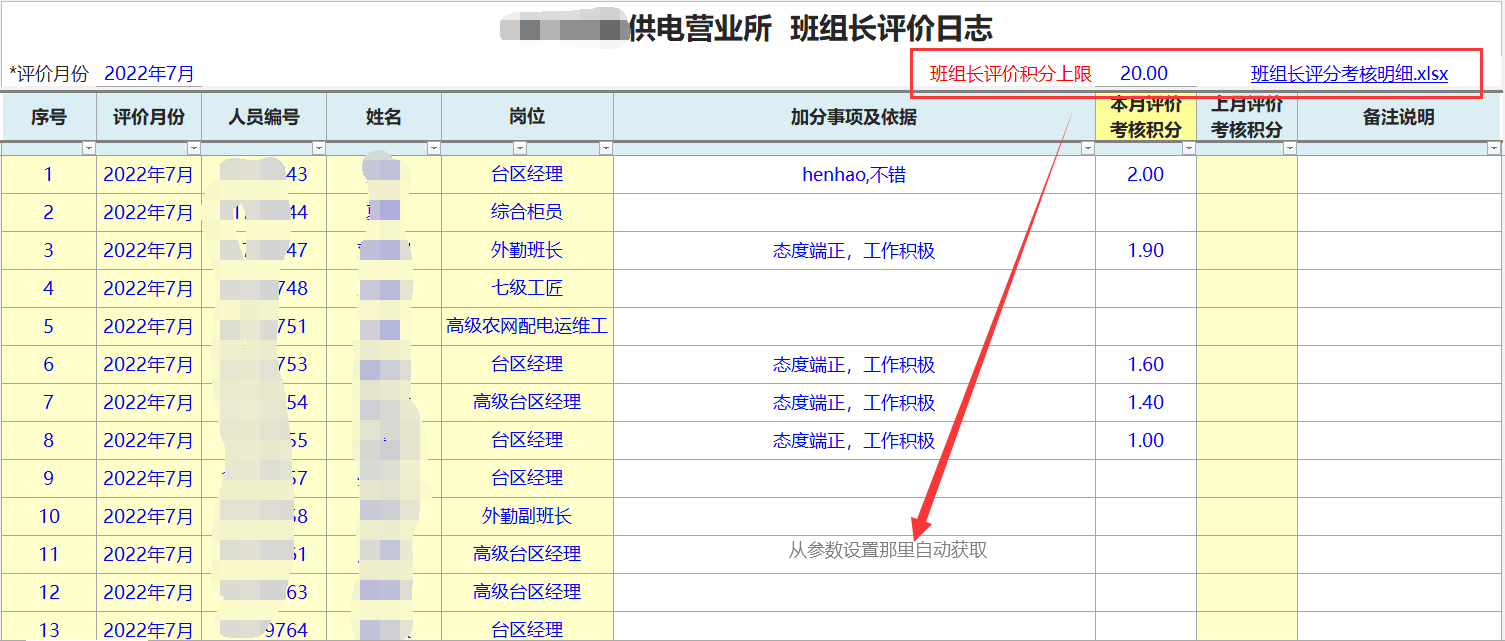1505x641 pixels.
Task: Select the cell containing henhao,不错
Action: click(x=854, y=175)
